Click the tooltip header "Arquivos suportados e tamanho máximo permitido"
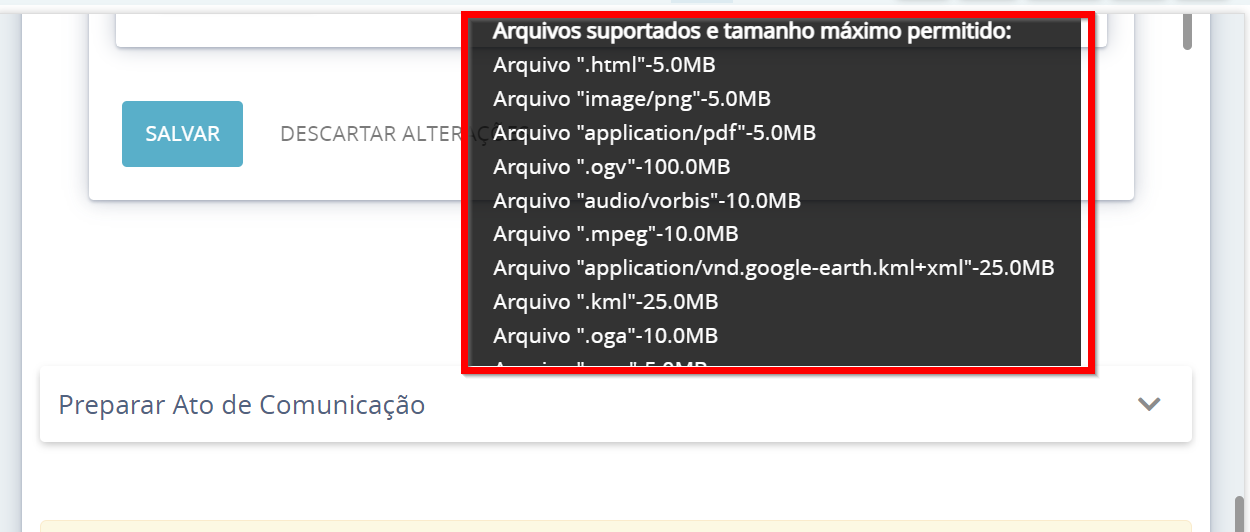Screen dimensions: 1250x532 click(752, 31)
